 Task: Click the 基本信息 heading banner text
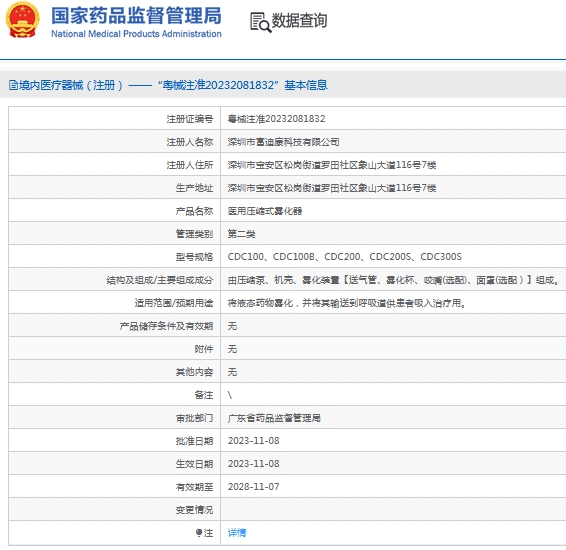point(306,85)
